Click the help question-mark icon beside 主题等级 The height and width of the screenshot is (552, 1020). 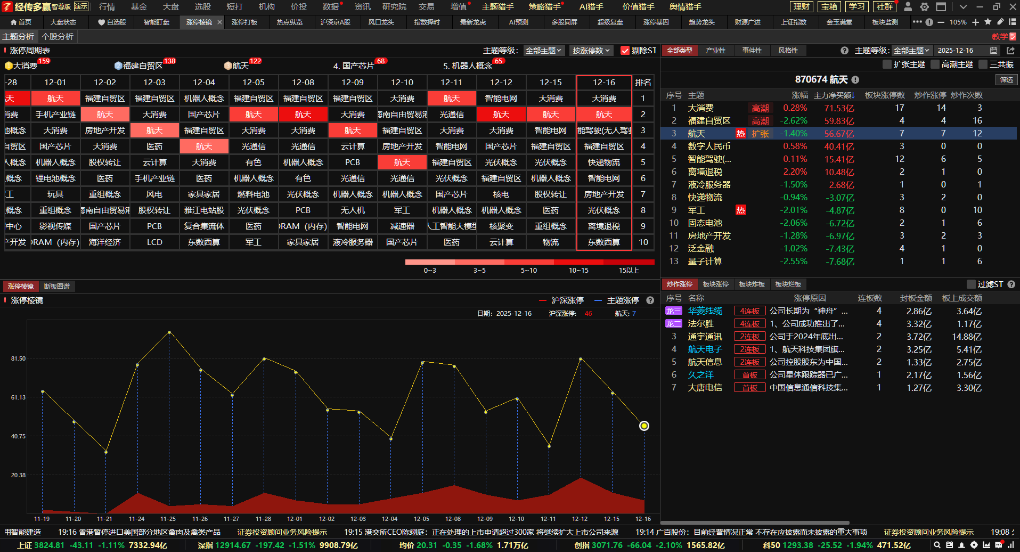click(x=843, y=50)
